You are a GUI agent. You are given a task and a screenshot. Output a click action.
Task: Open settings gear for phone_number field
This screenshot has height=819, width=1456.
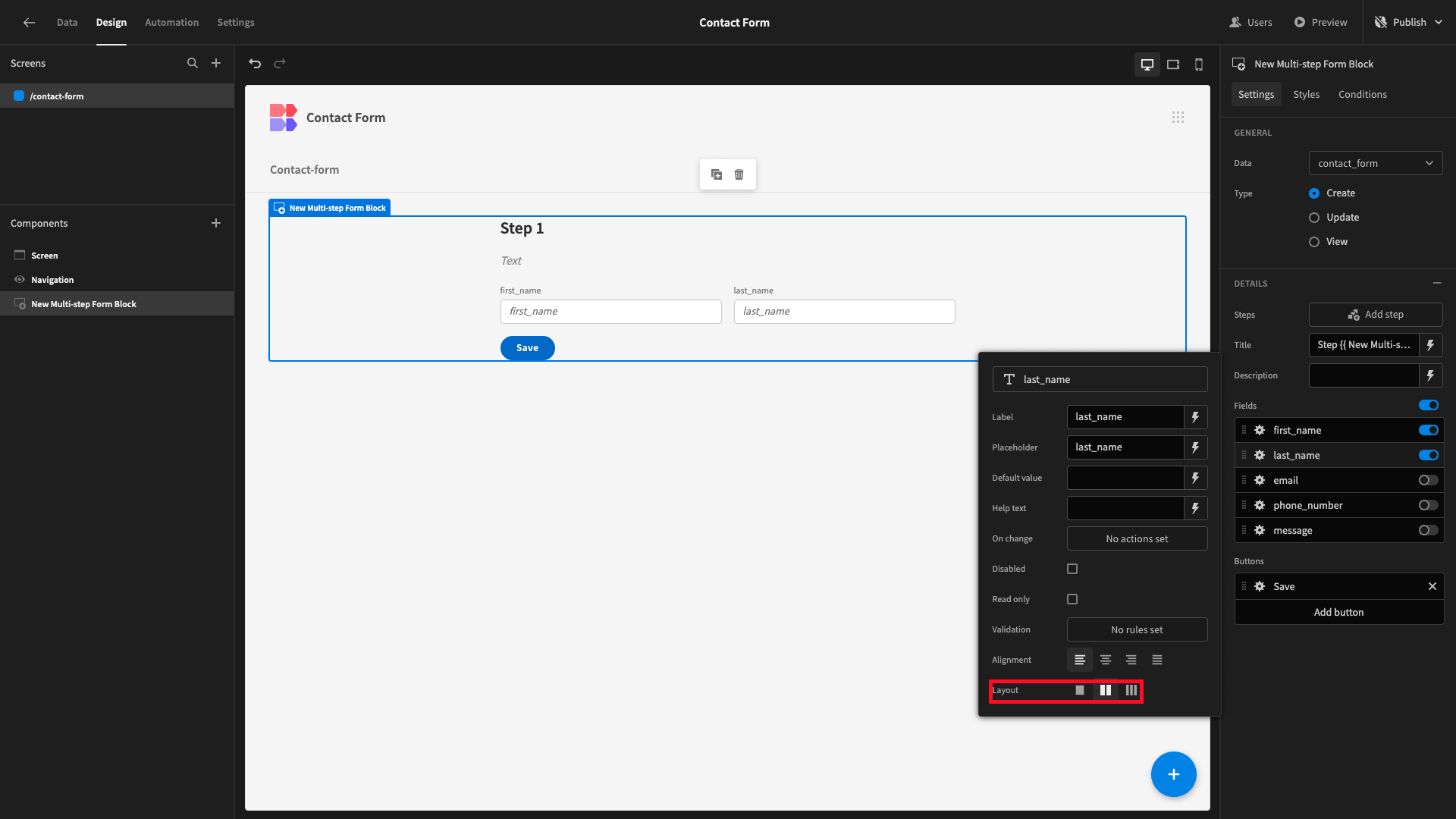pyautogui.click(x=1260, y=505)
